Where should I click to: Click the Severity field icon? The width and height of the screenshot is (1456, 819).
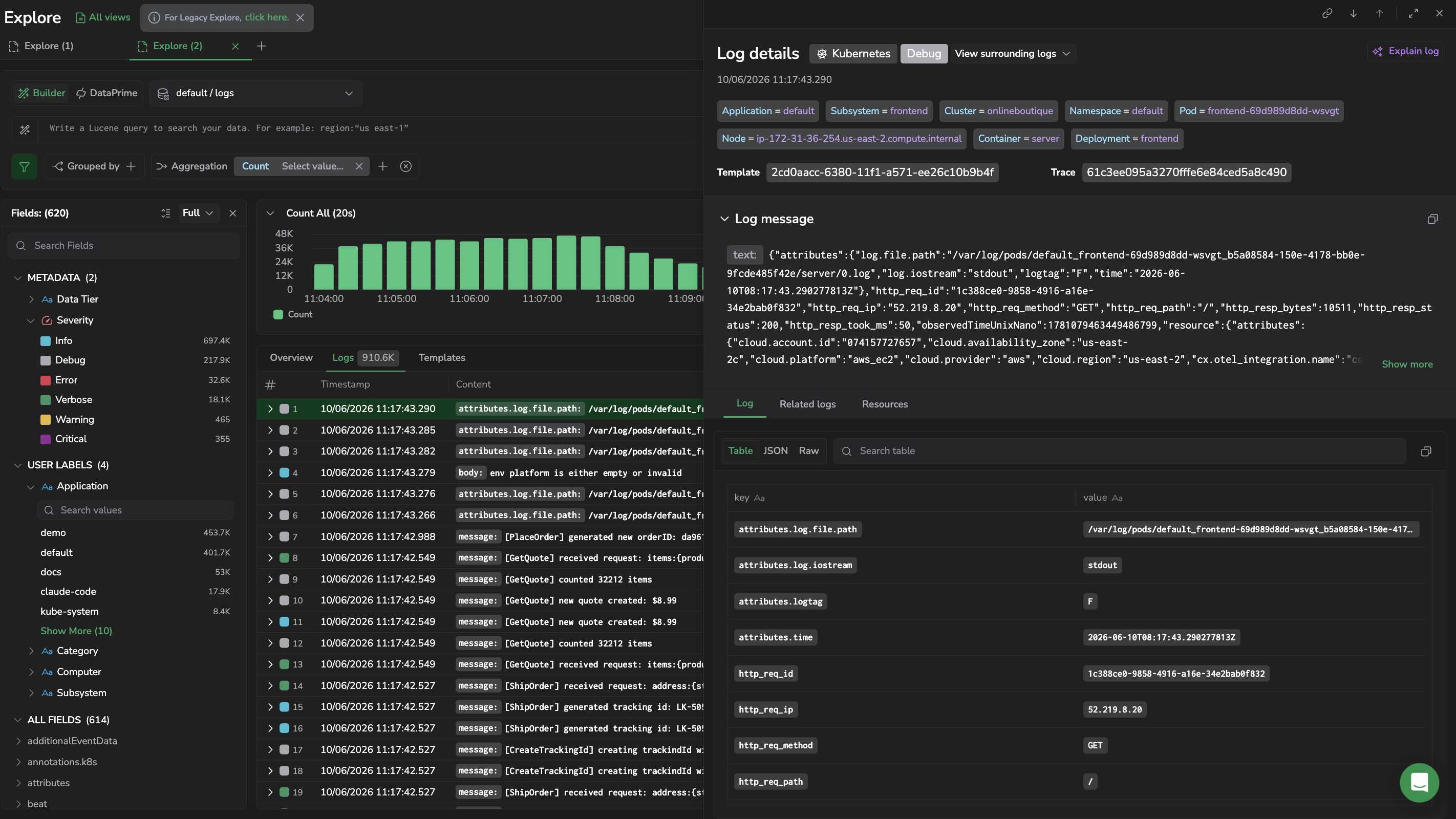coord(47,320)
